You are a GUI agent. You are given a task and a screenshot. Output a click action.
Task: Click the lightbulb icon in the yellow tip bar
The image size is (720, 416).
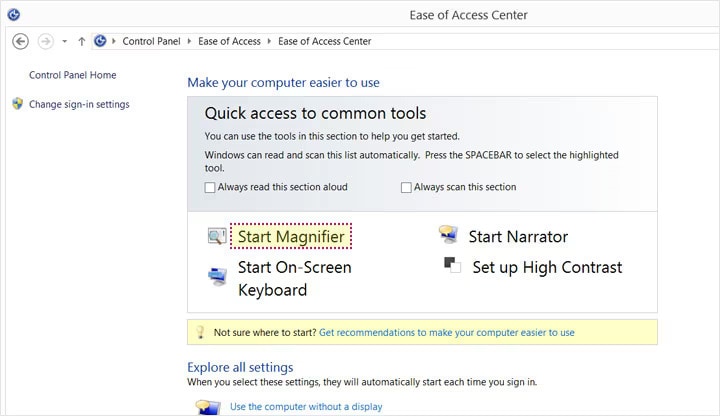point(199,332)
